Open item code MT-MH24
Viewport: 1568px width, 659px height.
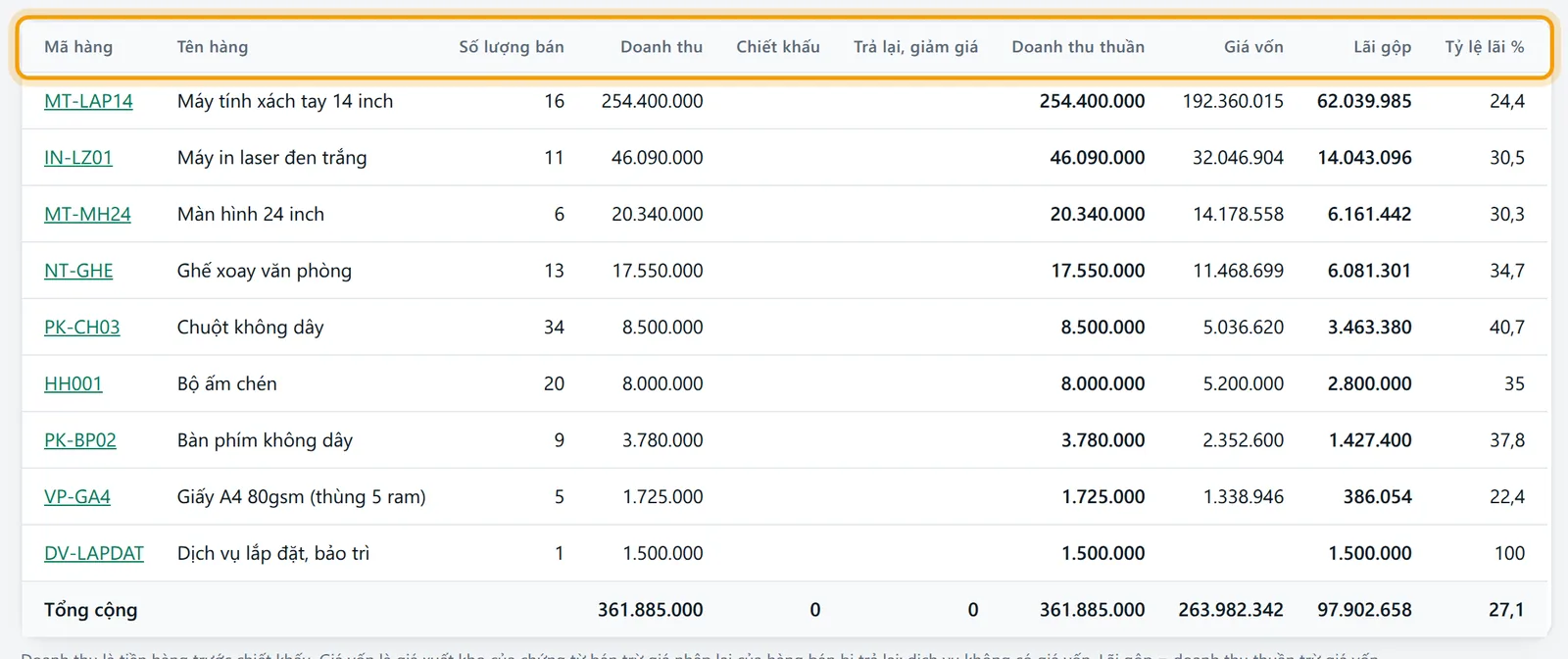click(x=87, y=214)
